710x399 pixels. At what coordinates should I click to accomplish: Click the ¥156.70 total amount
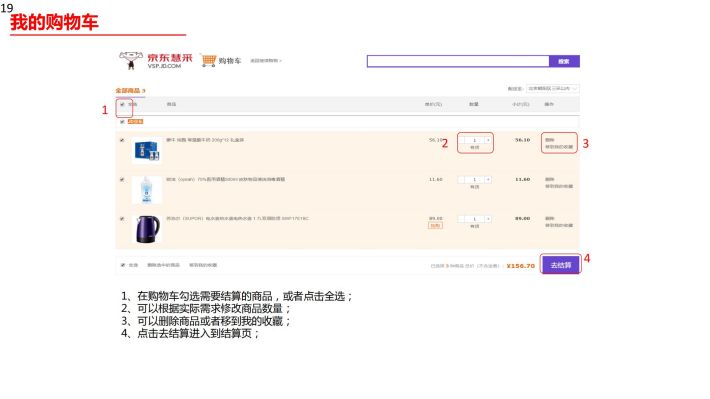(x=521, y=266)
